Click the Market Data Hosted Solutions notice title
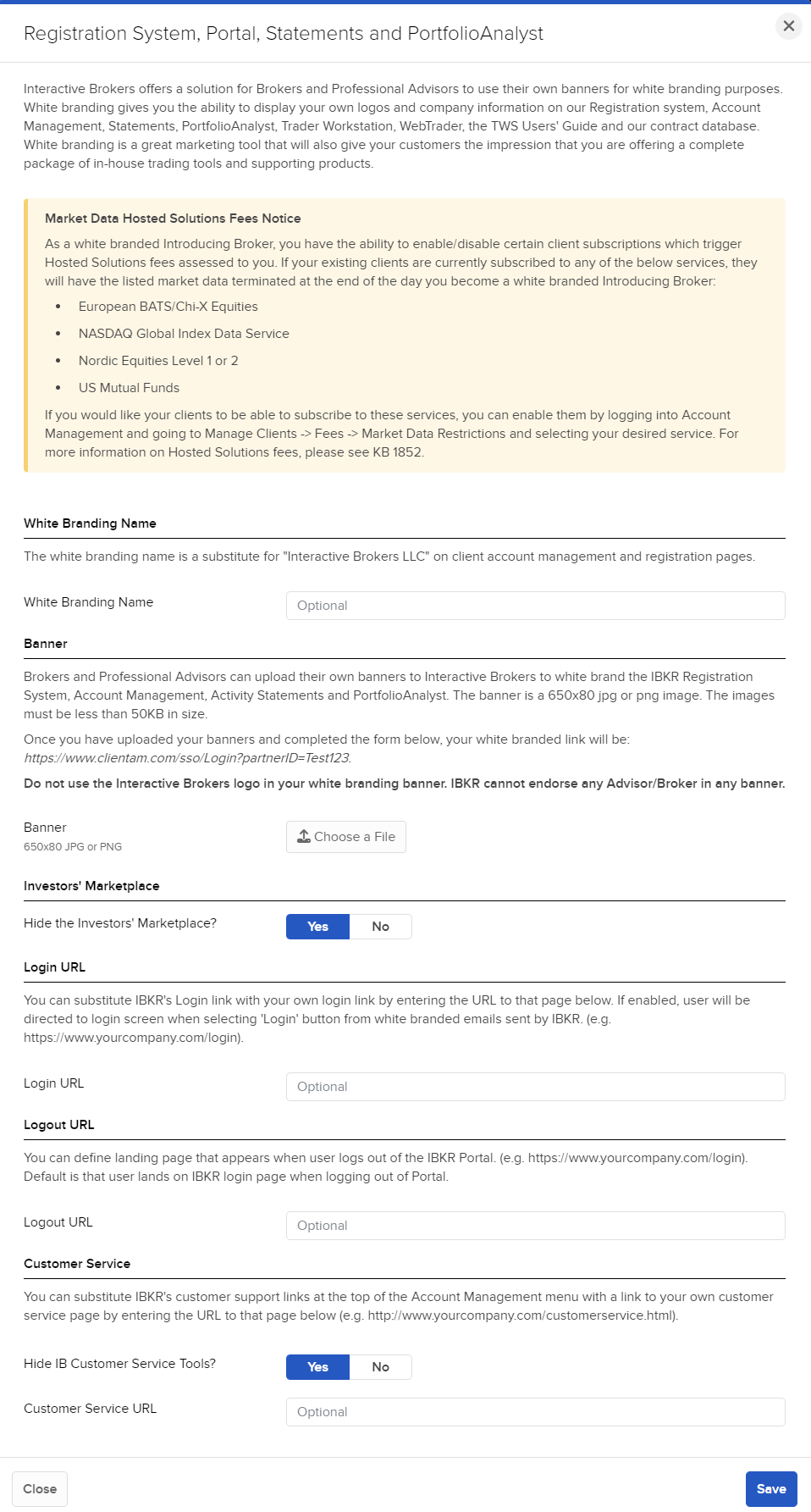This screenshot has width=811, height=1512. tap(173, 219)
